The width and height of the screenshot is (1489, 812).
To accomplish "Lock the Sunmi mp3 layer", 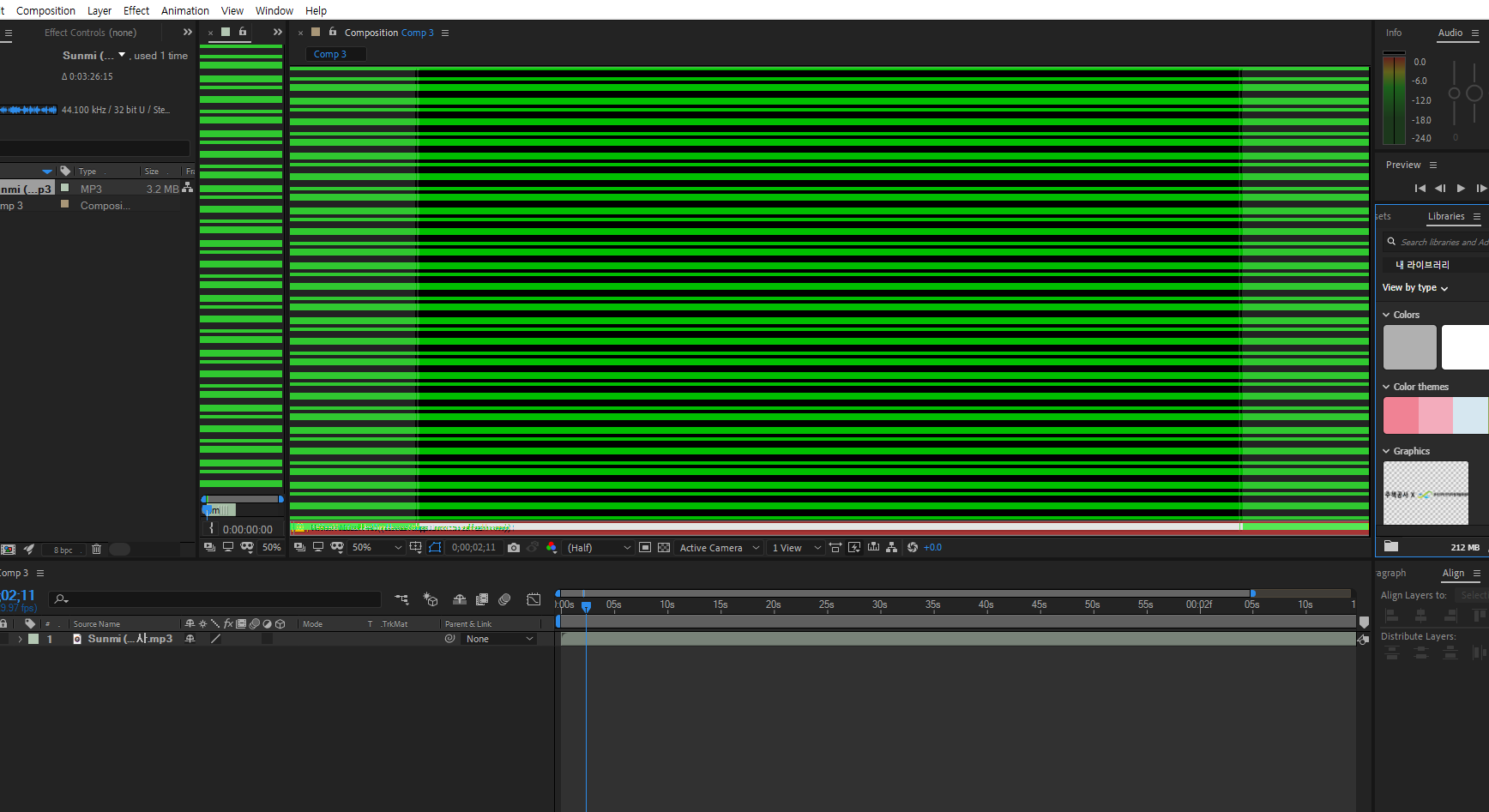I will 4,639.
